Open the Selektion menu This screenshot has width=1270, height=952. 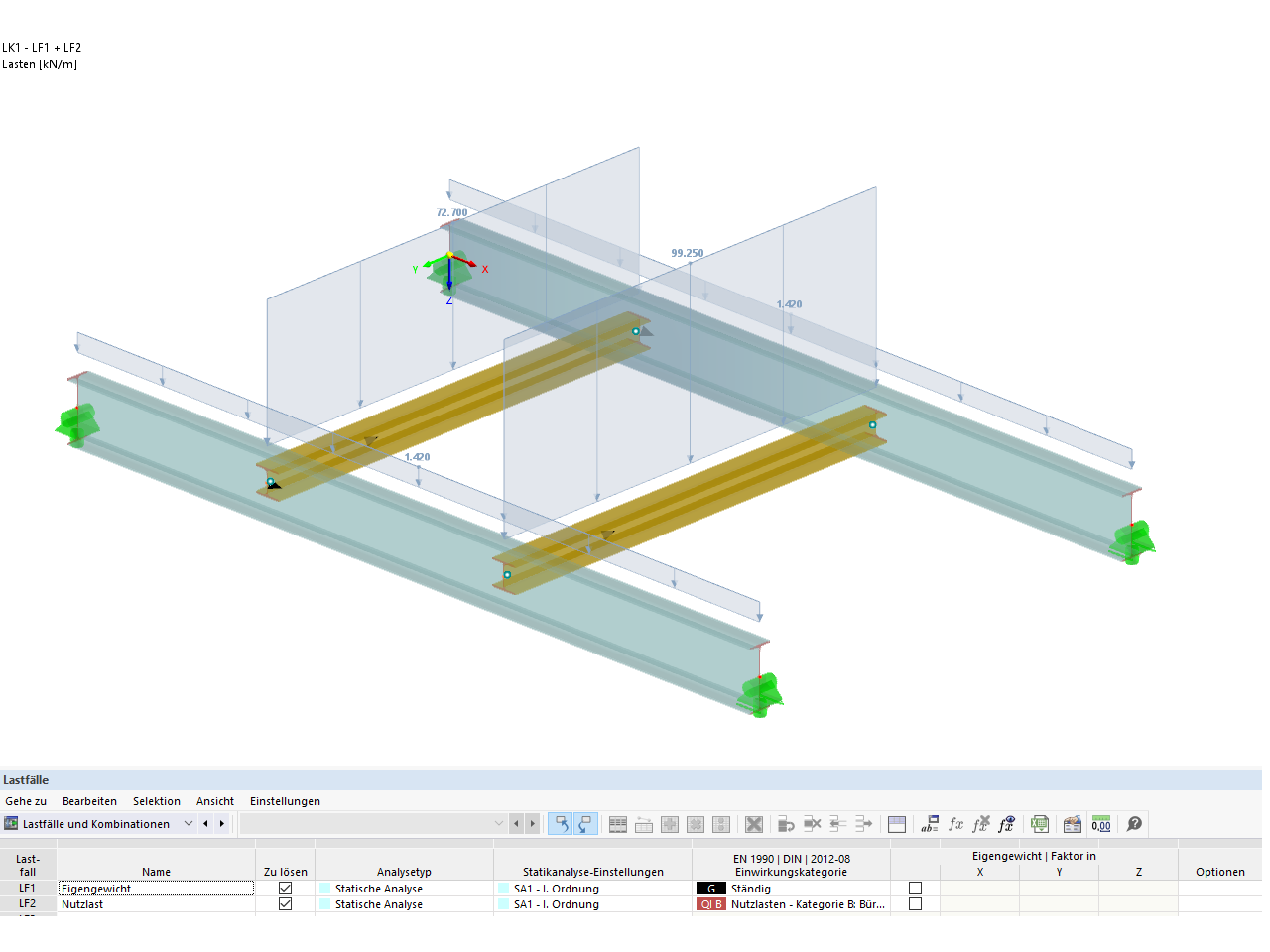pos(157,801)
